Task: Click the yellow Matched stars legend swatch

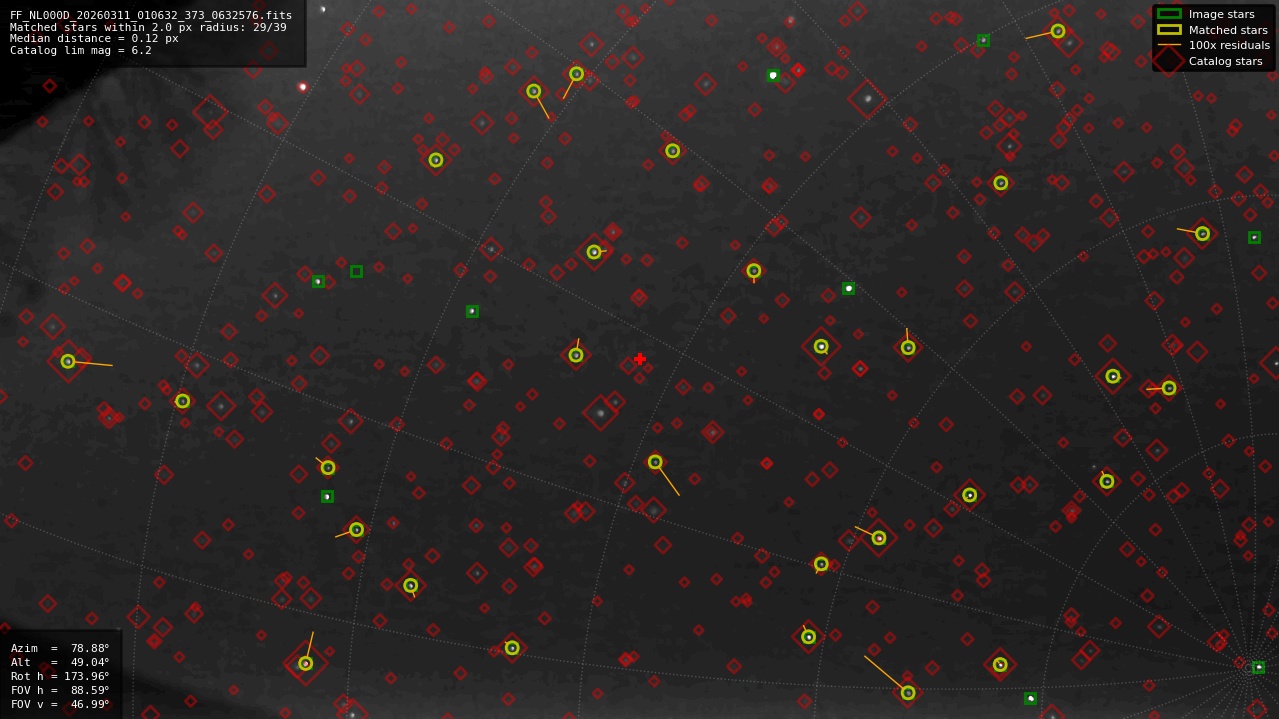Action: click(1169, 30)
